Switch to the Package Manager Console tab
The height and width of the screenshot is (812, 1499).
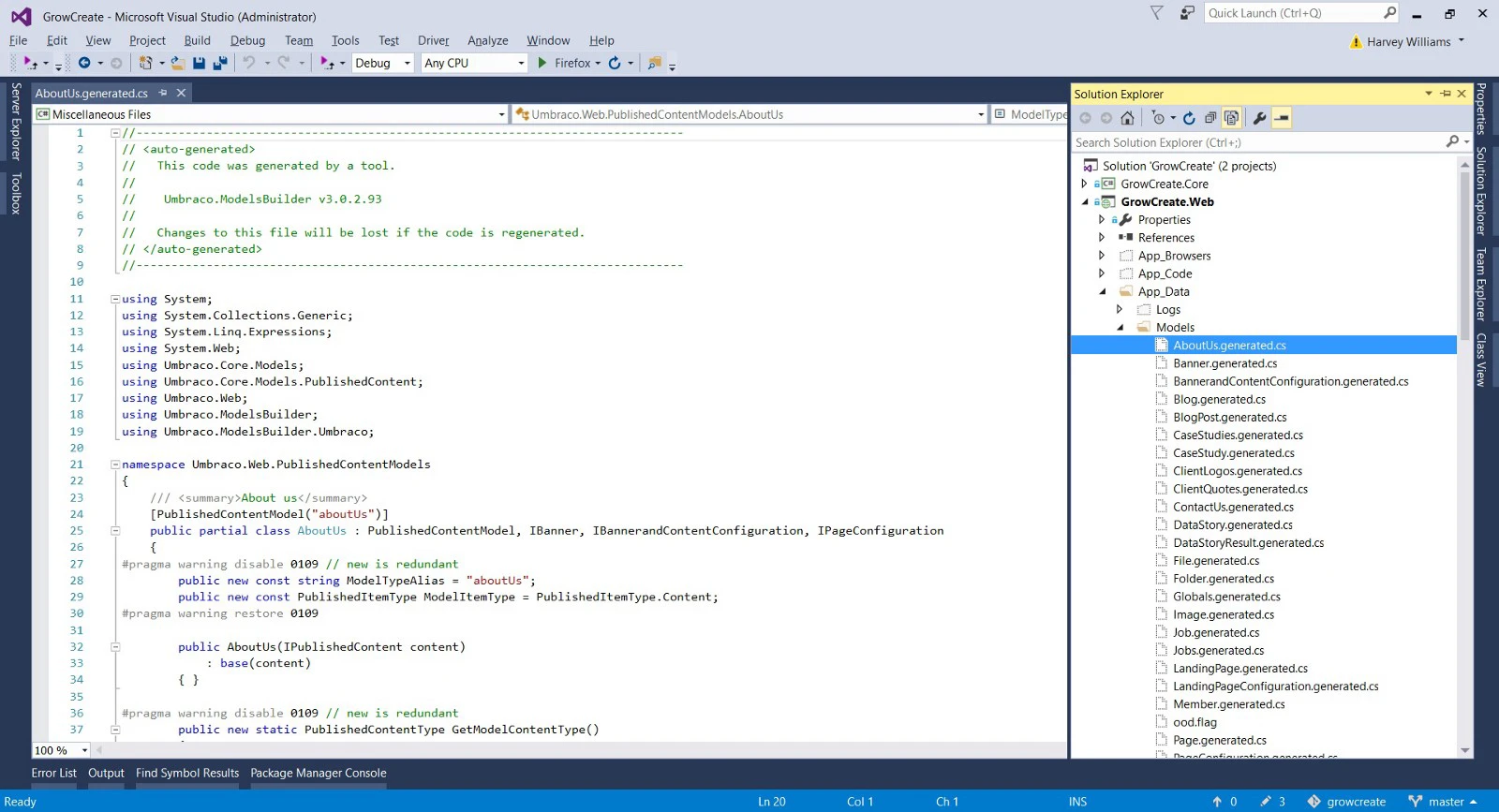pyautogui.click(x=318, y=773)
